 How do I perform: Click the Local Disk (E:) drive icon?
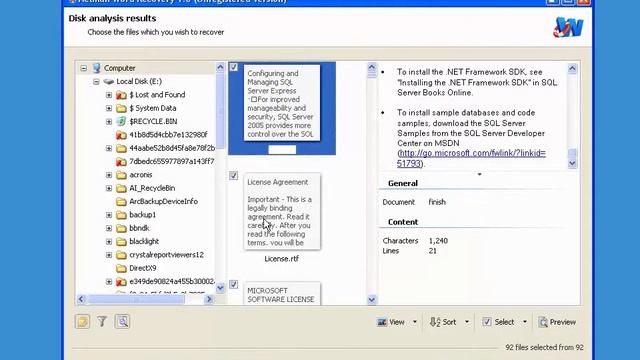109,81
